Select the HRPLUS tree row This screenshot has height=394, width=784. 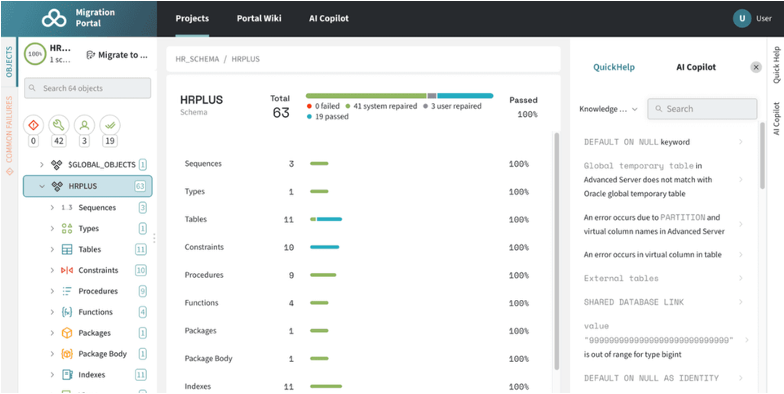pos(88,186)
